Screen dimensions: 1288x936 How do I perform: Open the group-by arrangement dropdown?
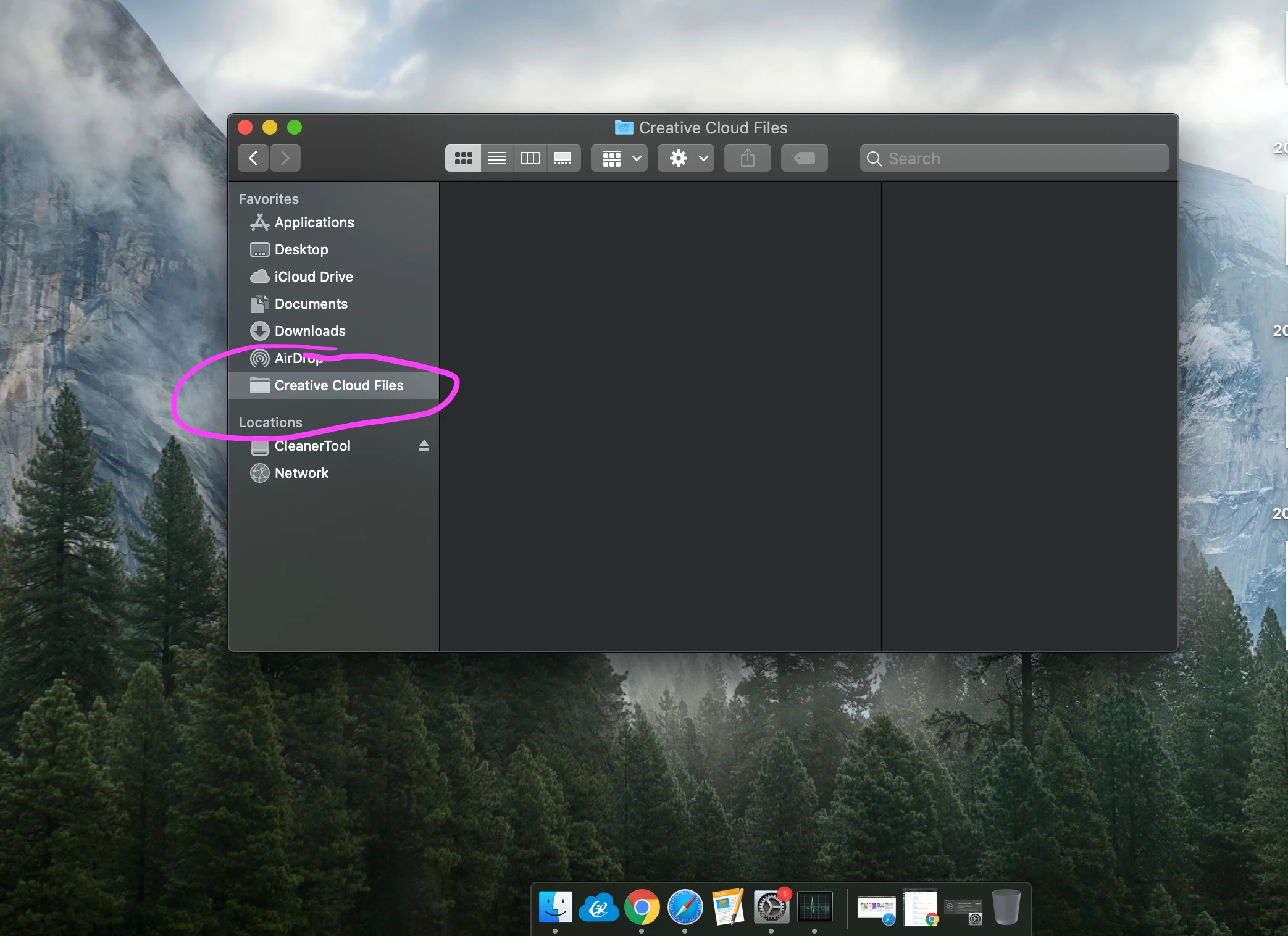[619, 159]
